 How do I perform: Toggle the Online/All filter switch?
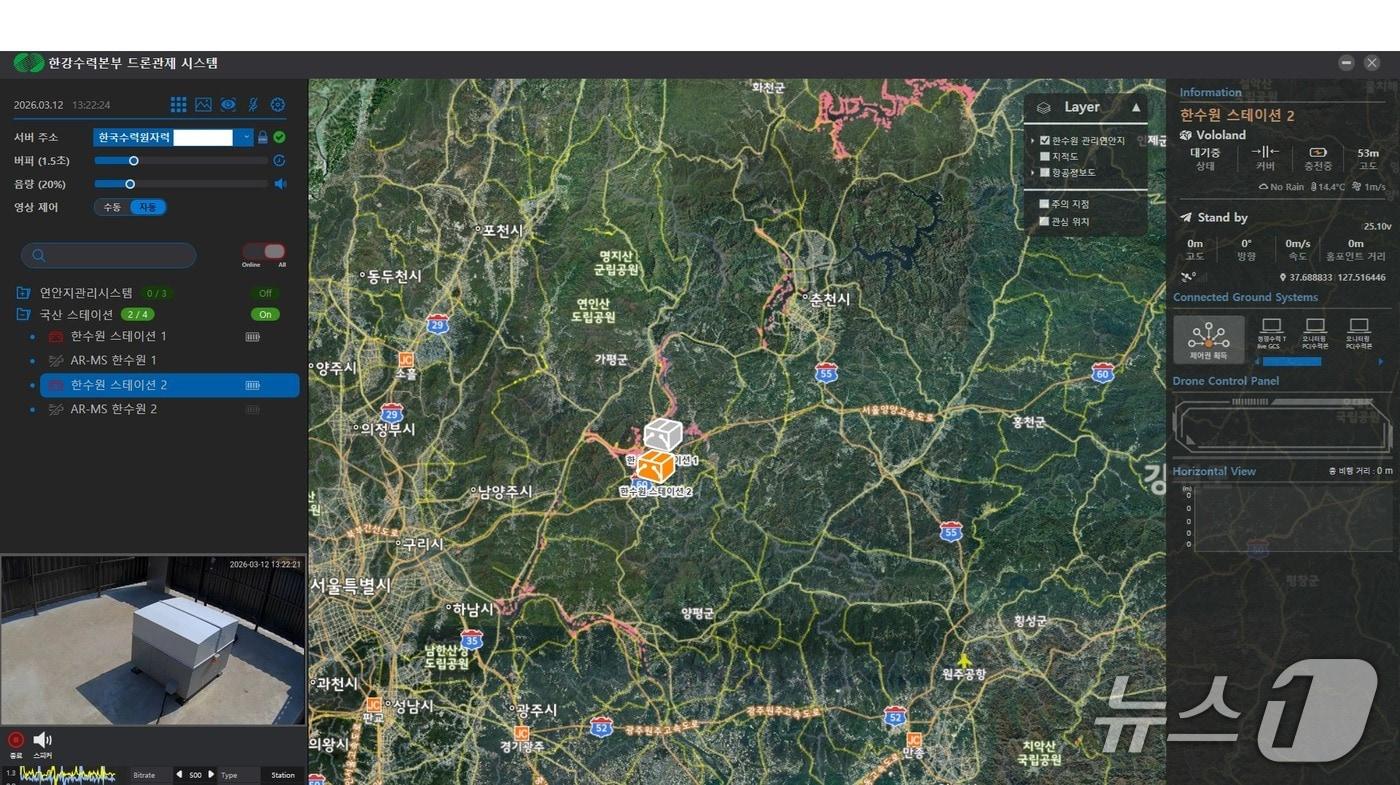click(265, 252)
